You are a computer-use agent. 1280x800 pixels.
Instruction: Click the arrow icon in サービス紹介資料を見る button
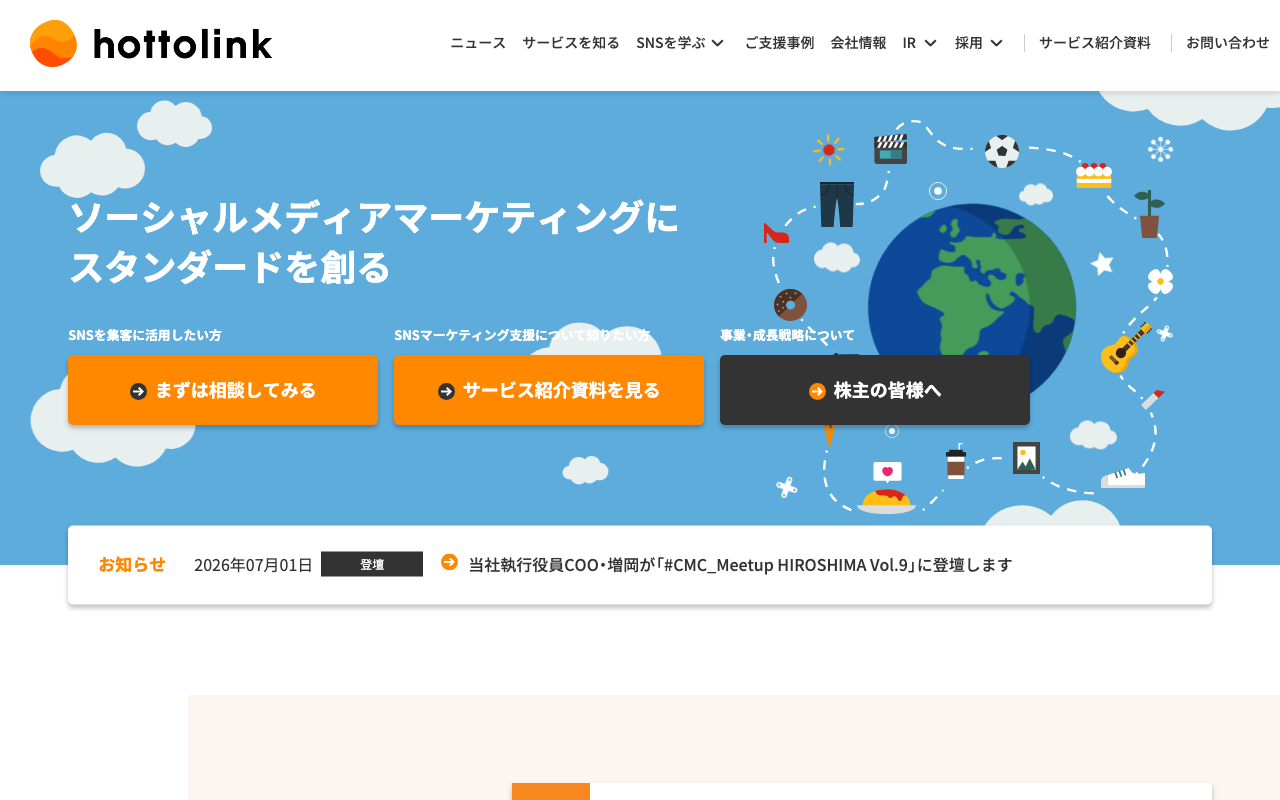coord(446,391)
